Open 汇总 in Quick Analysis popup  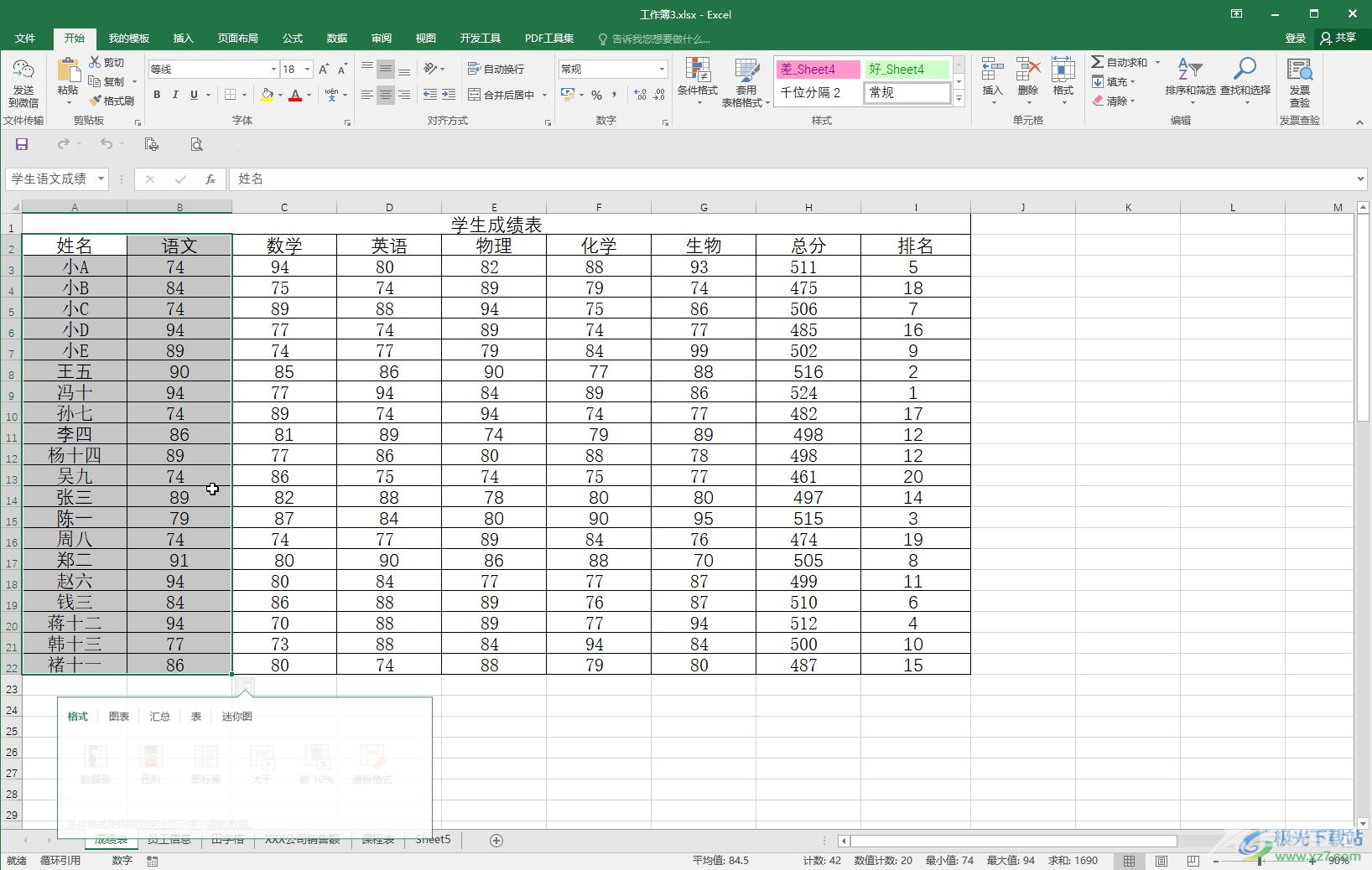click(x=160, y=717)
